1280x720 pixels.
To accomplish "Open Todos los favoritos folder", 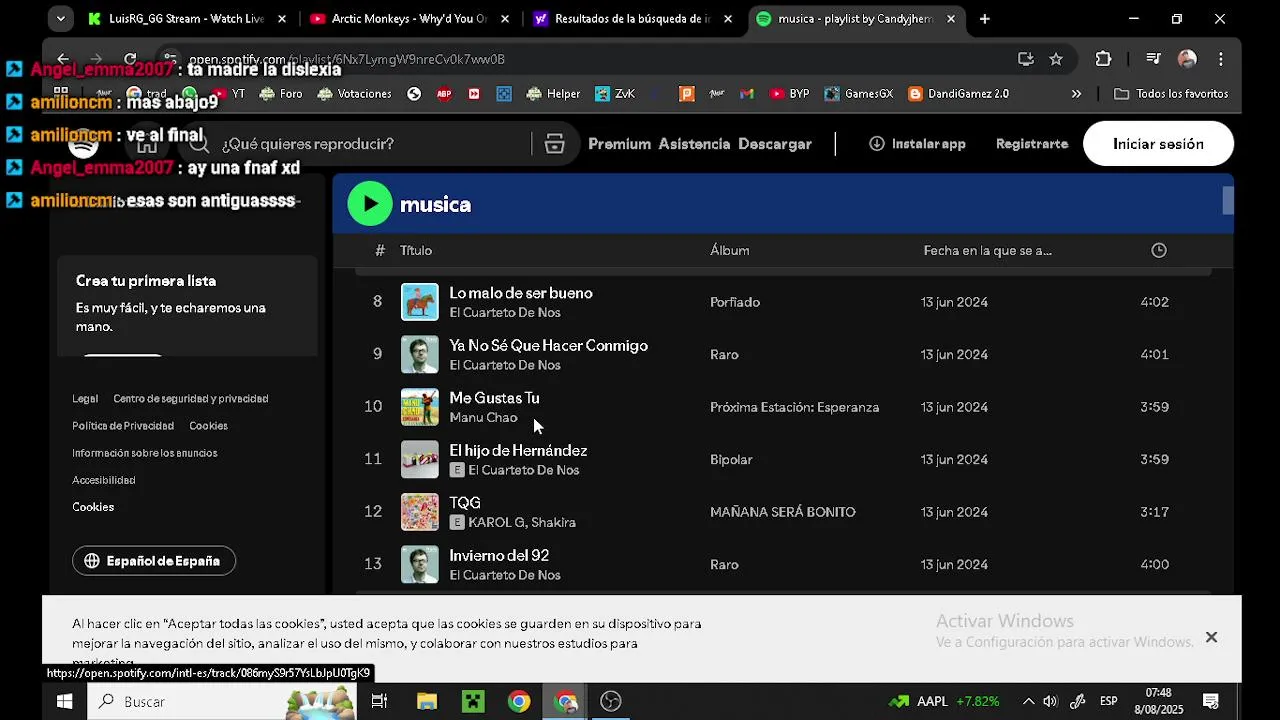I will tap(1171, 94).
